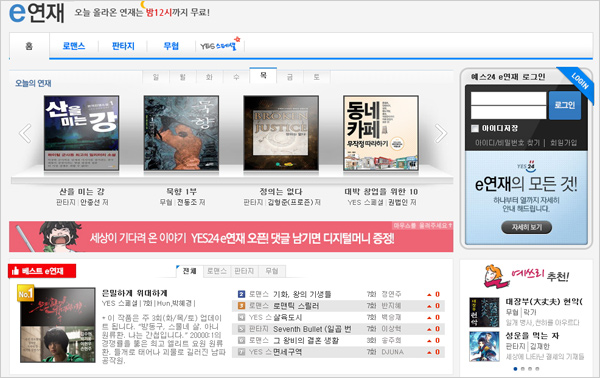600x378 pixels.
Task: Toggle the 아이디저장 checkbox
Action: tap(475, 128)
